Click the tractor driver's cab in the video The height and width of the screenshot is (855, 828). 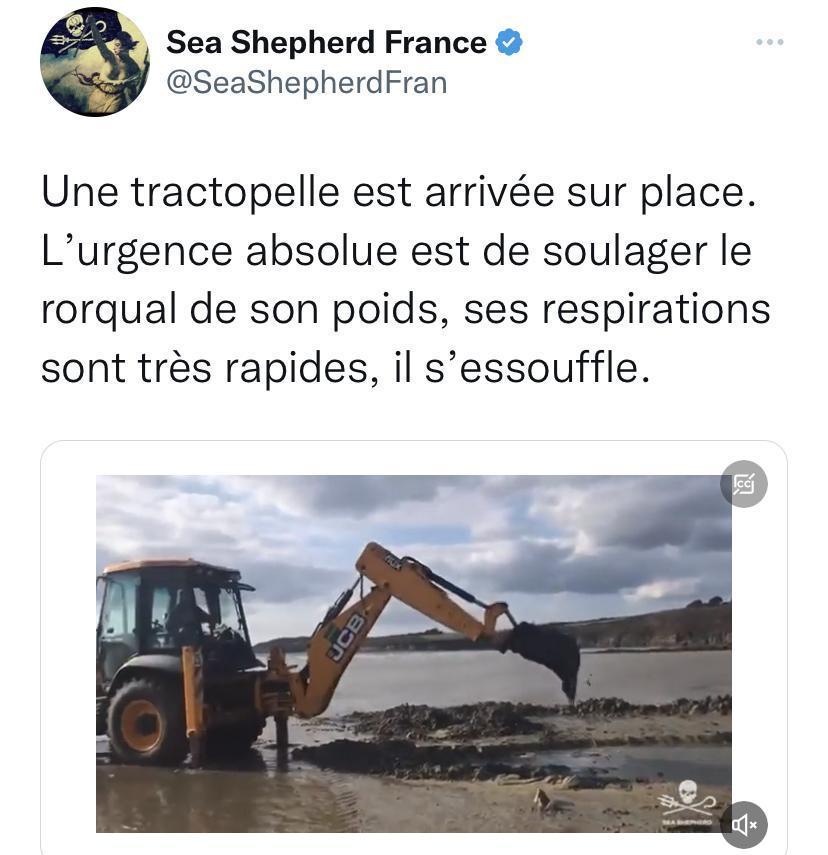pyautogui.click(x=171, y=608)
